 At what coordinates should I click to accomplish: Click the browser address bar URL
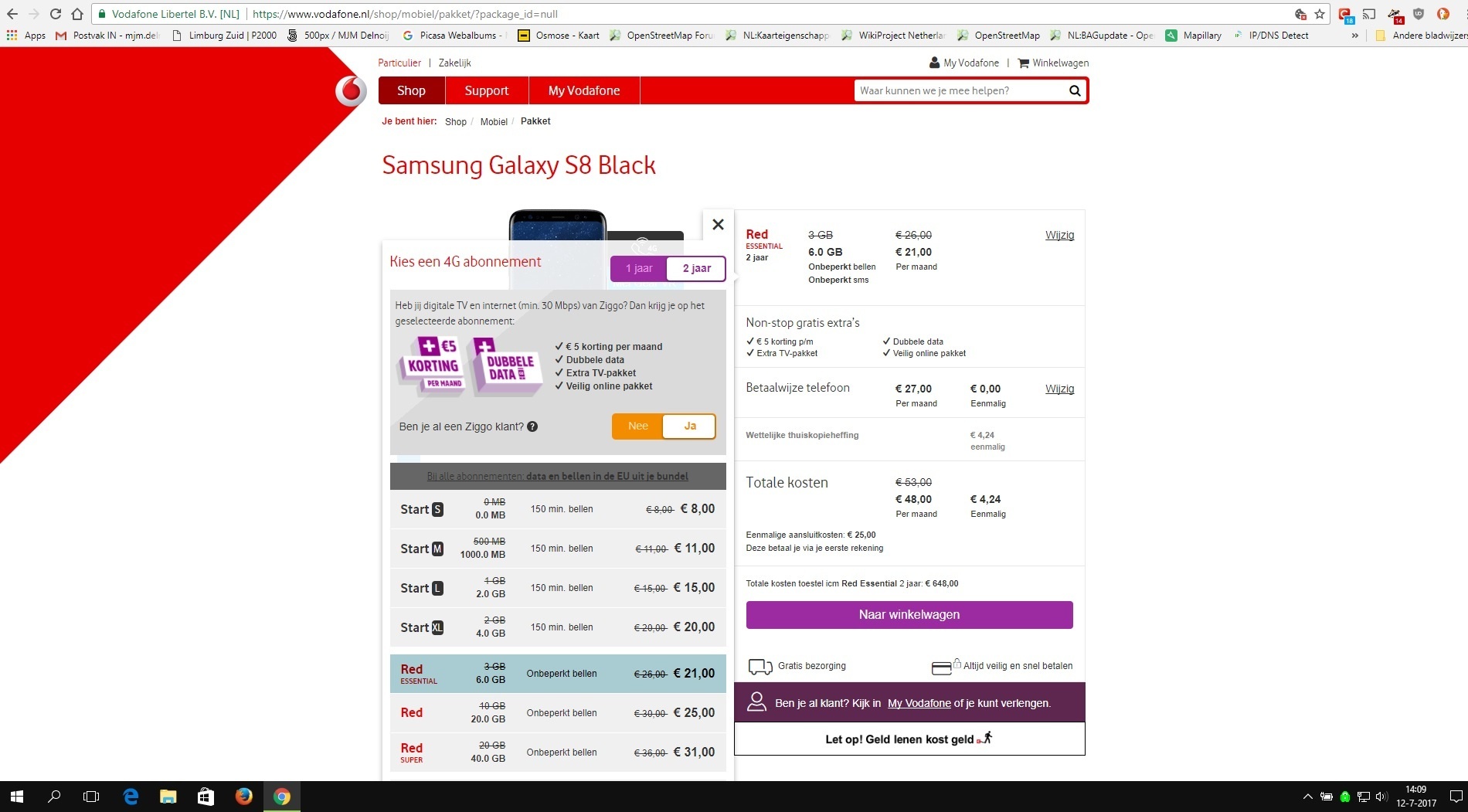(405, 14)
